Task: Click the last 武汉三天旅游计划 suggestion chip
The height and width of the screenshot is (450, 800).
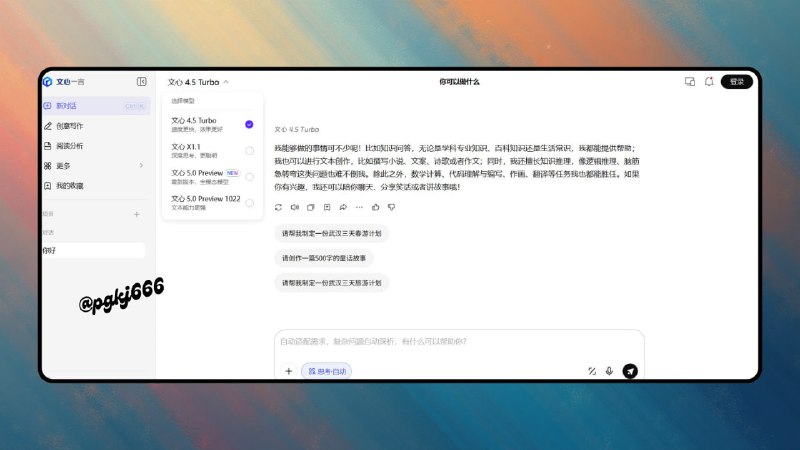Action: tap(332, 283)
